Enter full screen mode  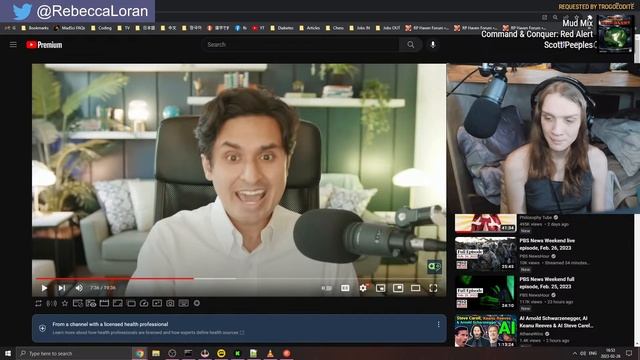coord(433,288)
